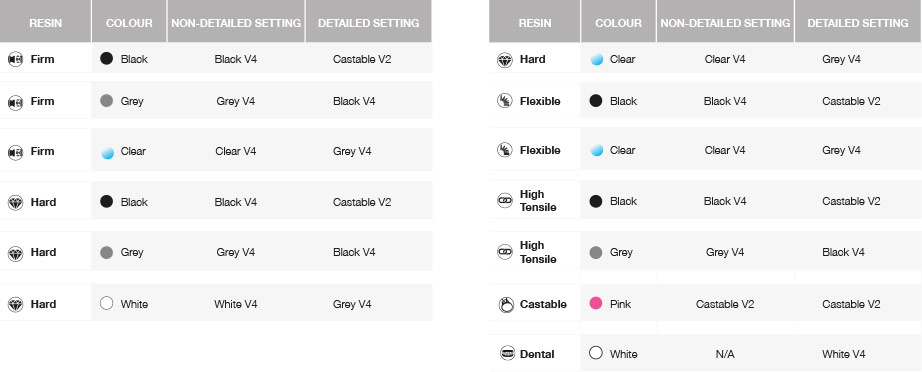Click the White V4 setting in Hard White row

coord(236,304)
